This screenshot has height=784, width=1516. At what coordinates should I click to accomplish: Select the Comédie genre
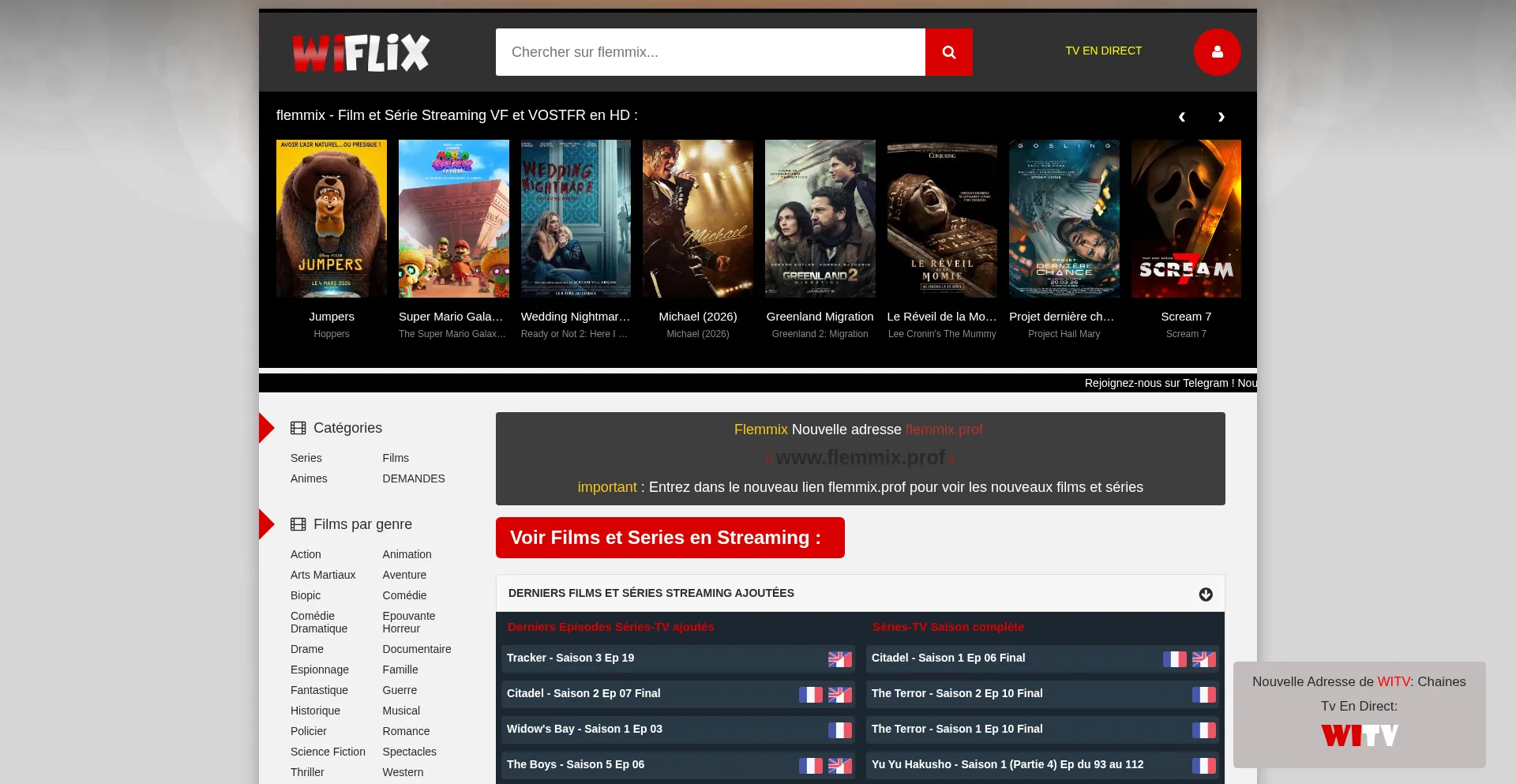point(404,595)
